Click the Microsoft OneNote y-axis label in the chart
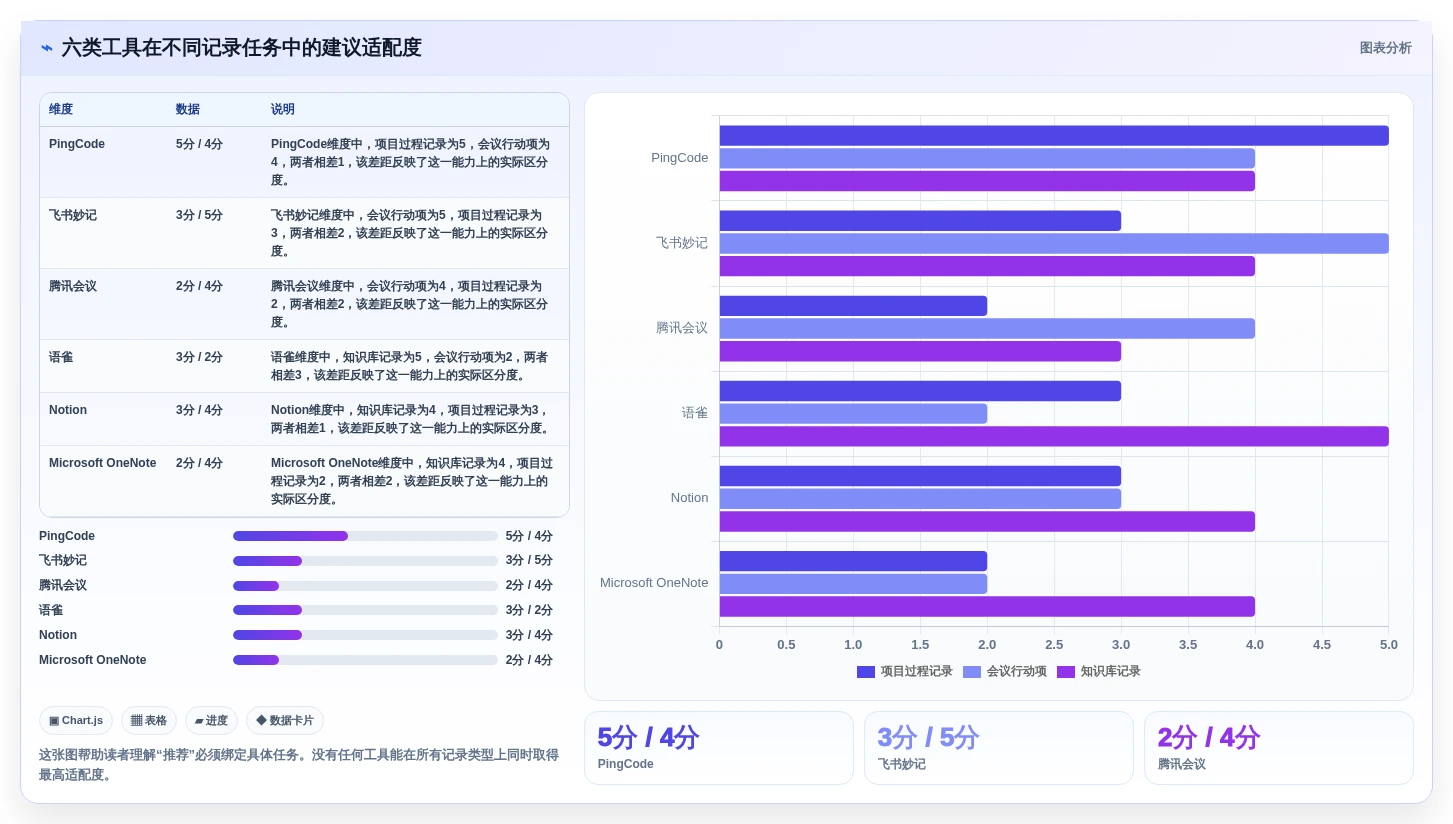The height and width of the screenshot is (824, 1453). click(x=654, y=583)
